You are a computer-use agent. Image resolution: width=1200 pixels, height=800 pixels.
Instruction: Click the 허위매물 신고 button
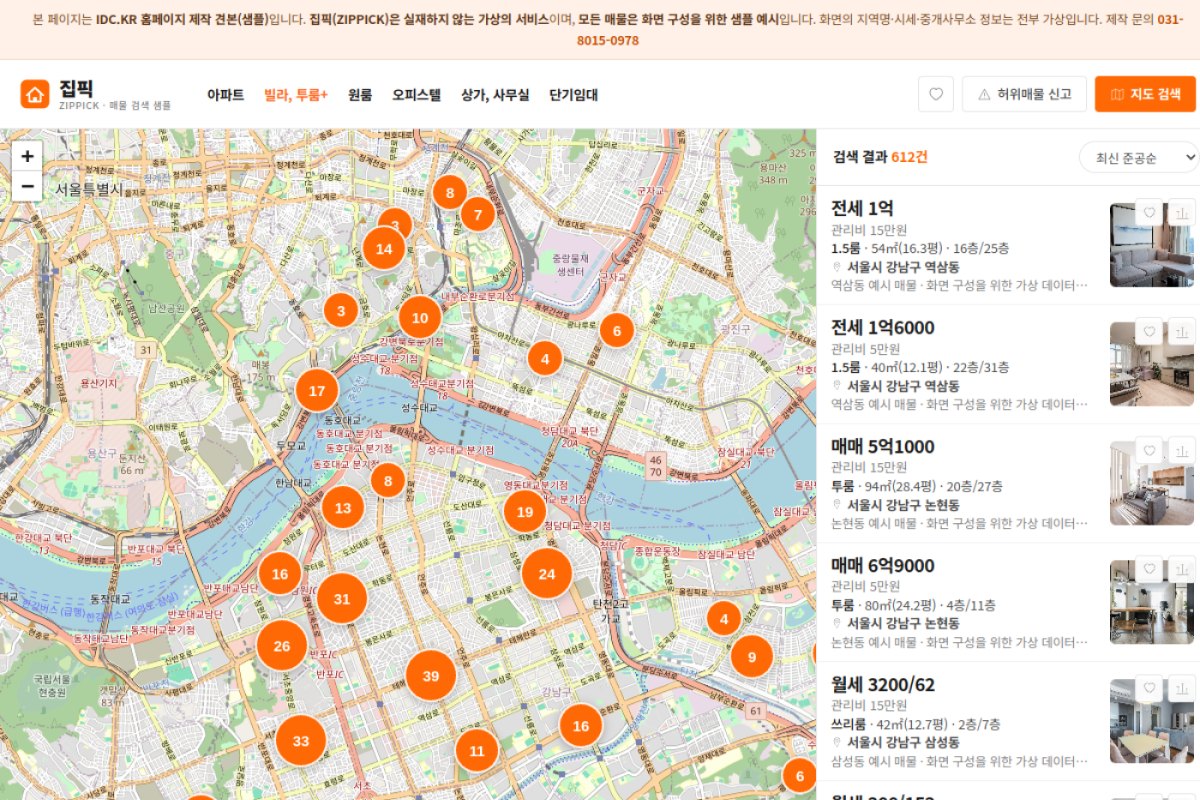1024,94
